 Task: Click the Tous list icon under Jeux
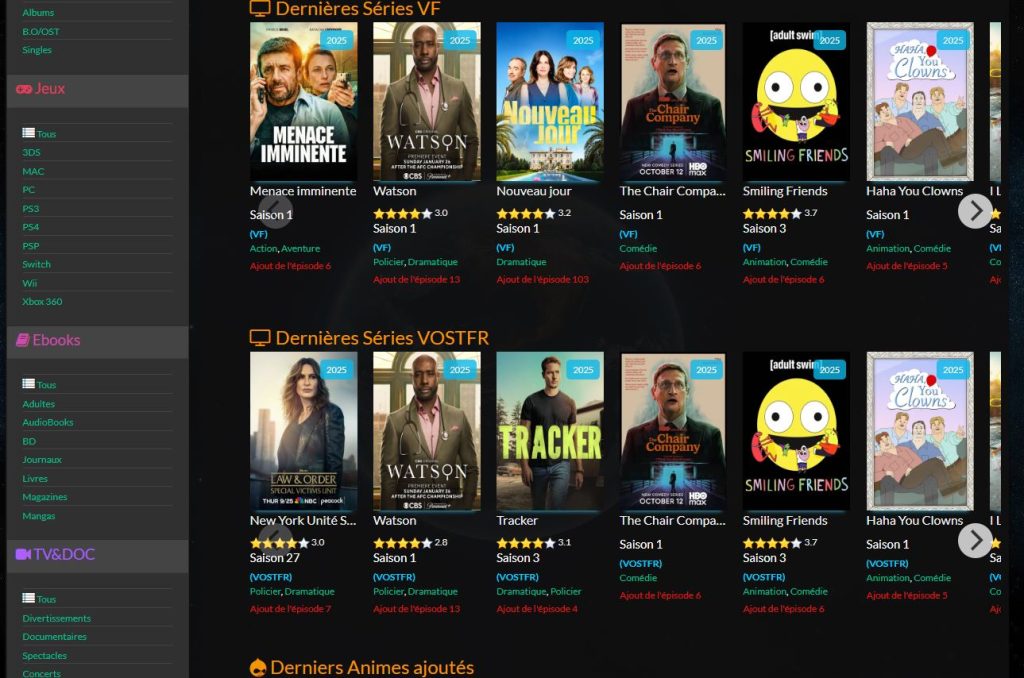point(28,133)
